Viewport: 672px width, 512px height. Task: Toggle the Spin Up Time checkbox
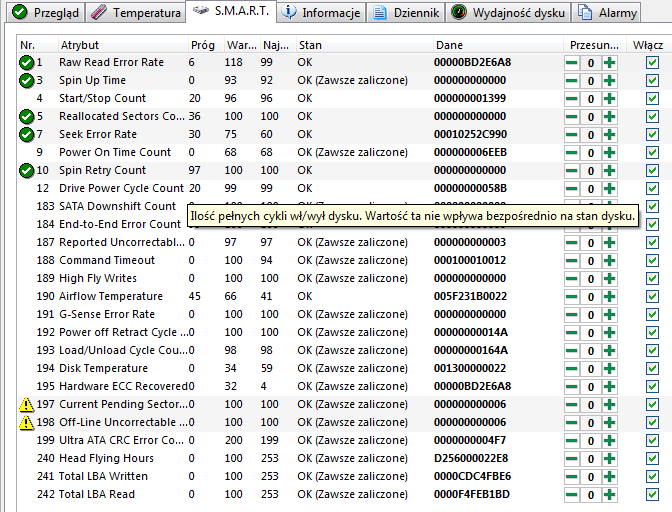tap(652, 81)
